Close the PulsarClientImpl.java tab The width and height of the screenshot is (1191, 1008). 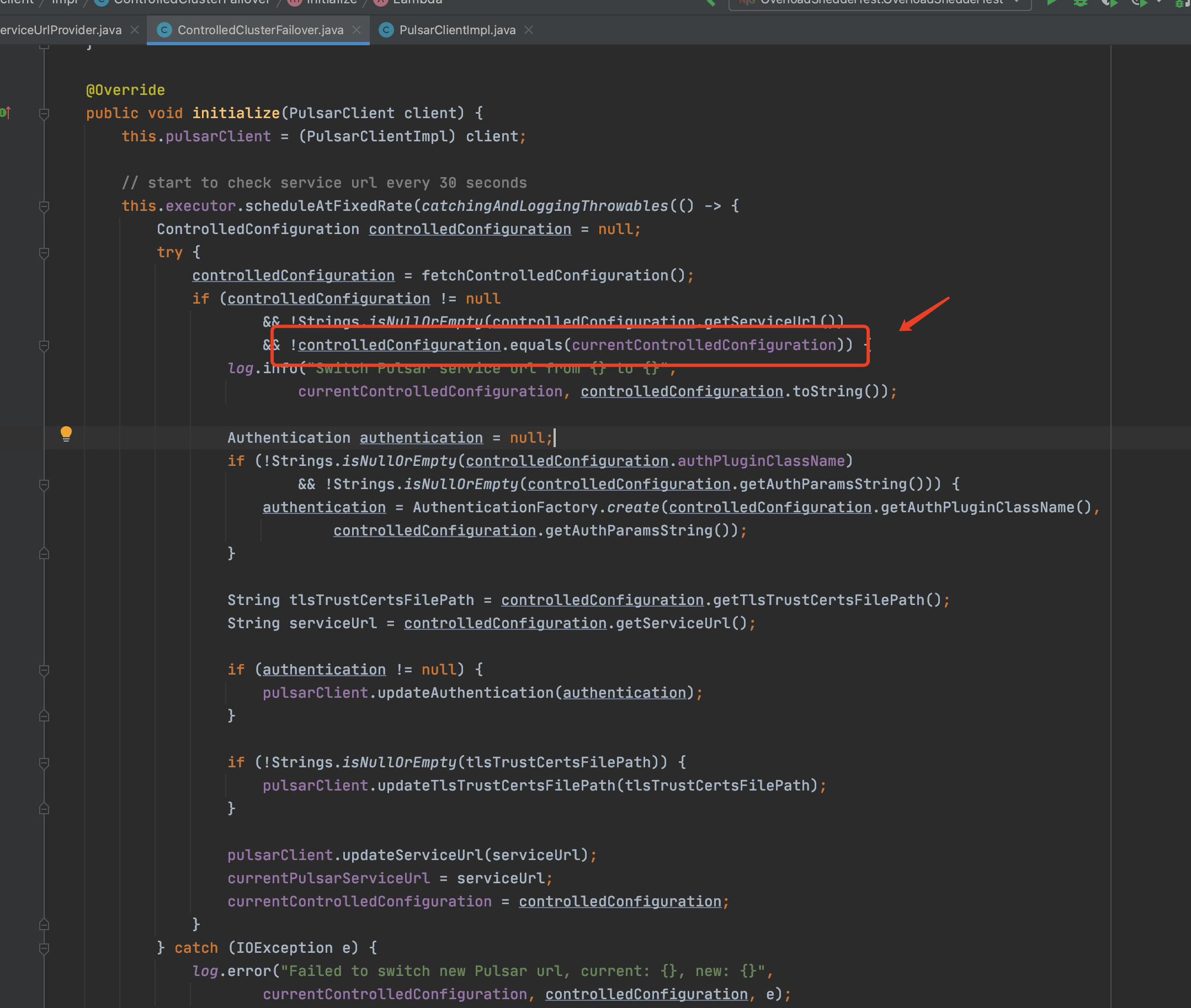[x=529, y=30]
